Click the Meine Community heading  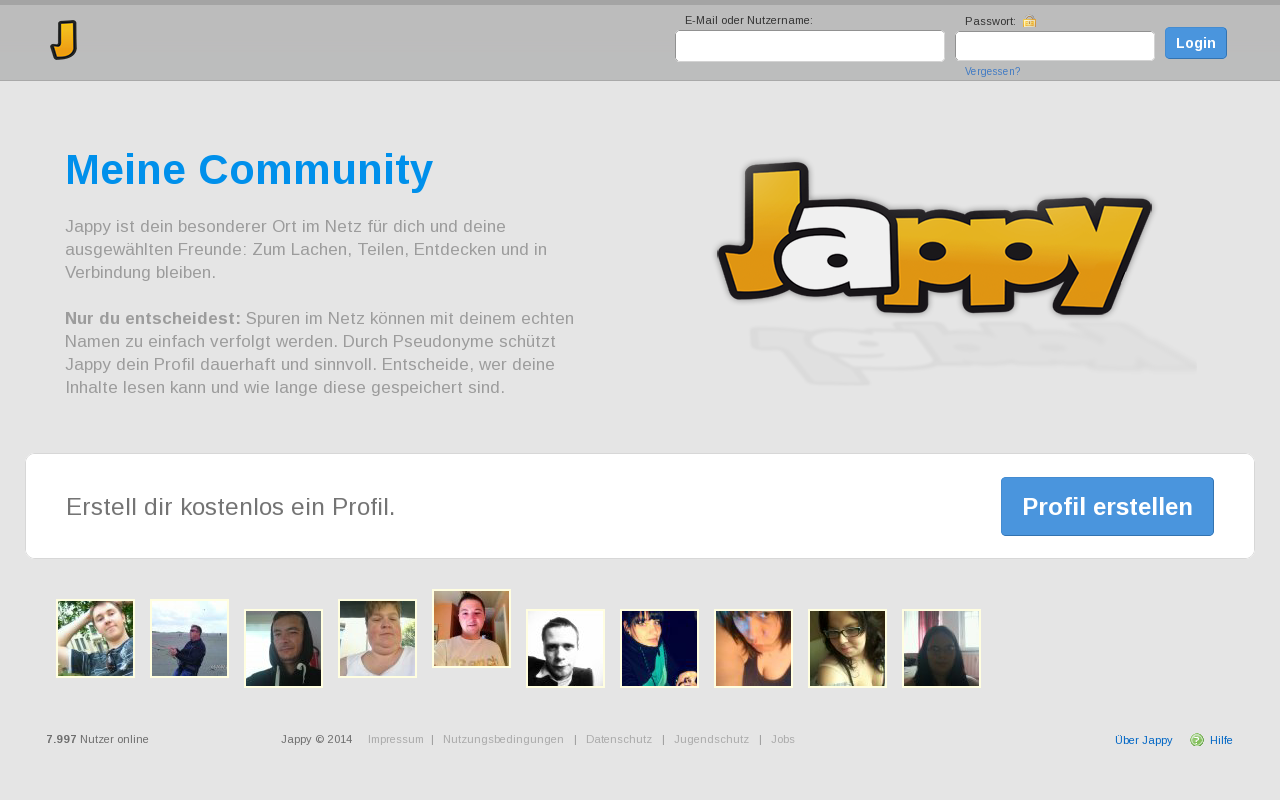click(x=249, y=170)
